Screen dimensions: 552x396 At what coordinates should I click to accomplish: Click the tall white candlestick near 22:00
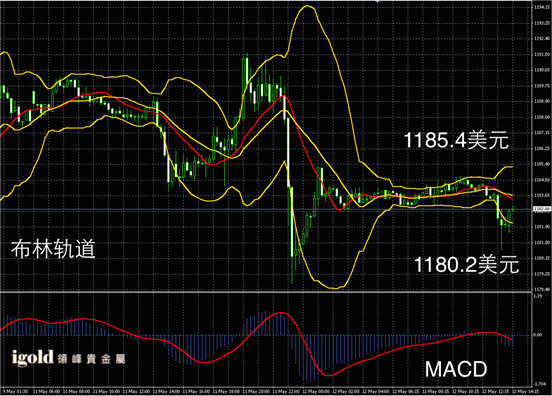(x=288, y=152)
